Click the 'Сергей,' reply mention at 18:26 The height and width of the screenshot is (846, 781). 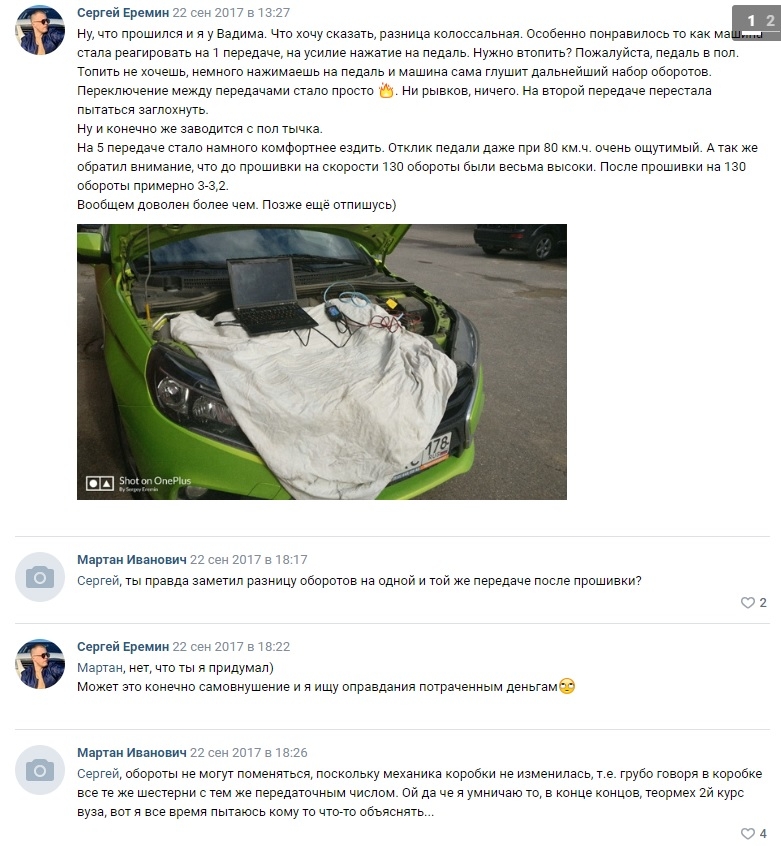click(x=99, y=774)
